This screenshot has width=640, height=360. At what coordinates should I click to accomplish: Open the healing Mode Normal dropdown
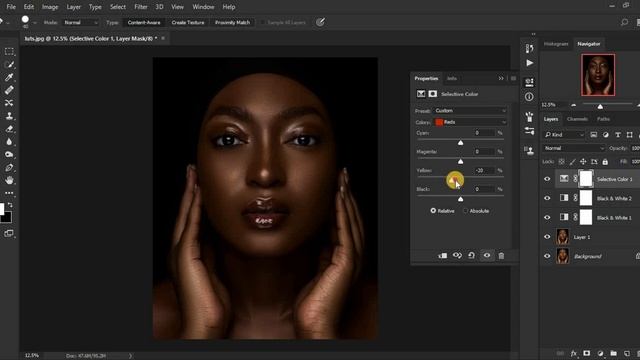[80, 22]
